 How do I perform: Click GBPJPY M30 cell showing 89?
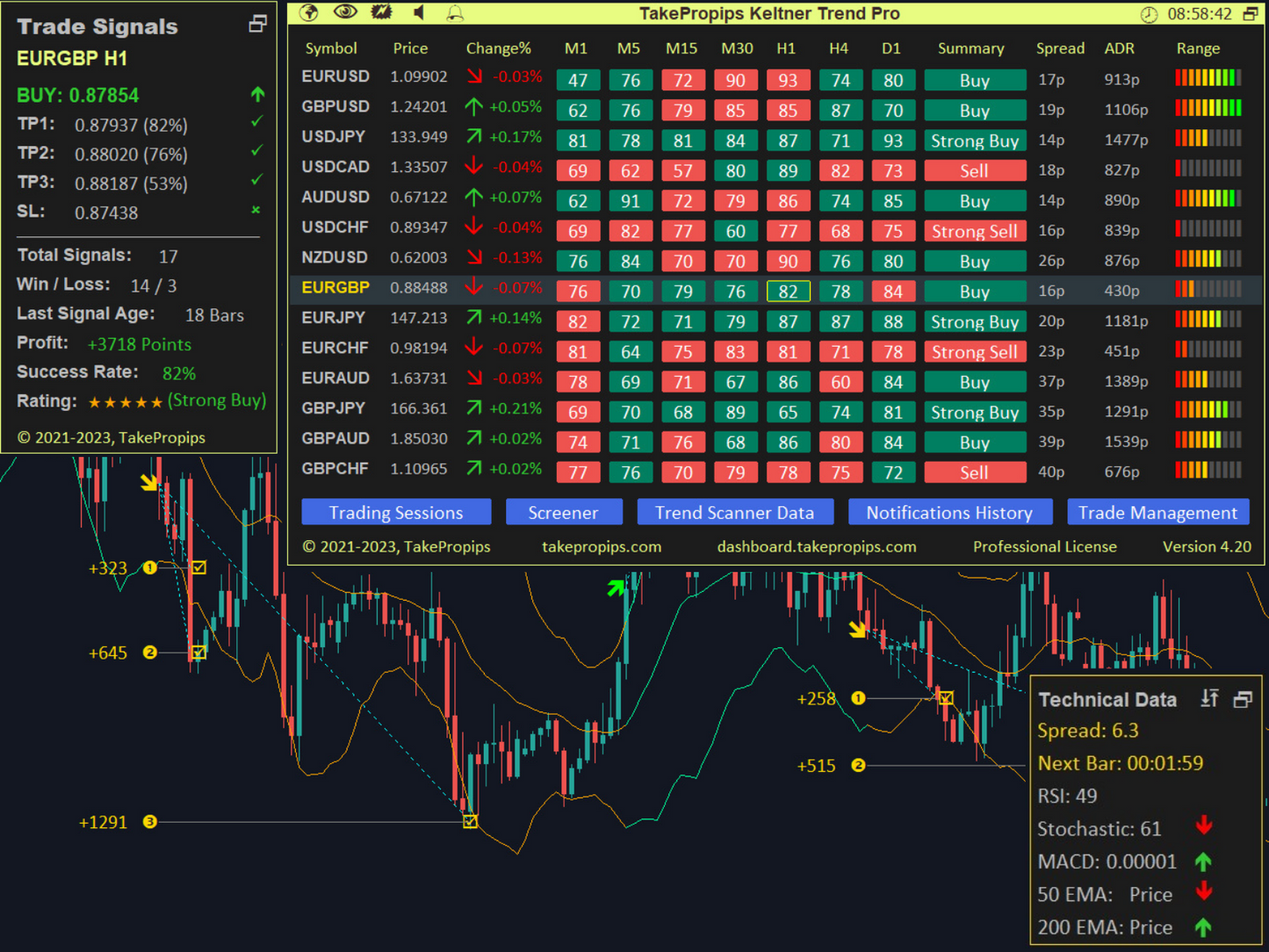click(736, 412)
